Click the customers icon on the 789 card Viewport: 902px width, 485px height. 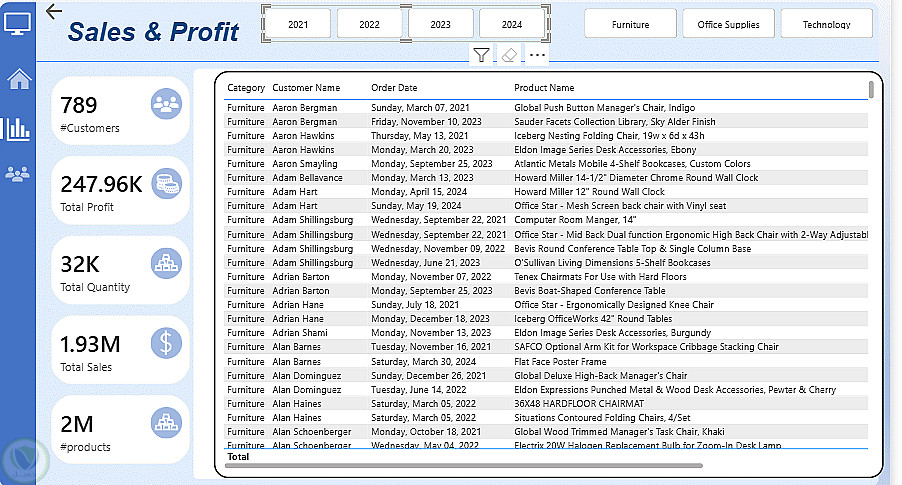click(166, 104)
